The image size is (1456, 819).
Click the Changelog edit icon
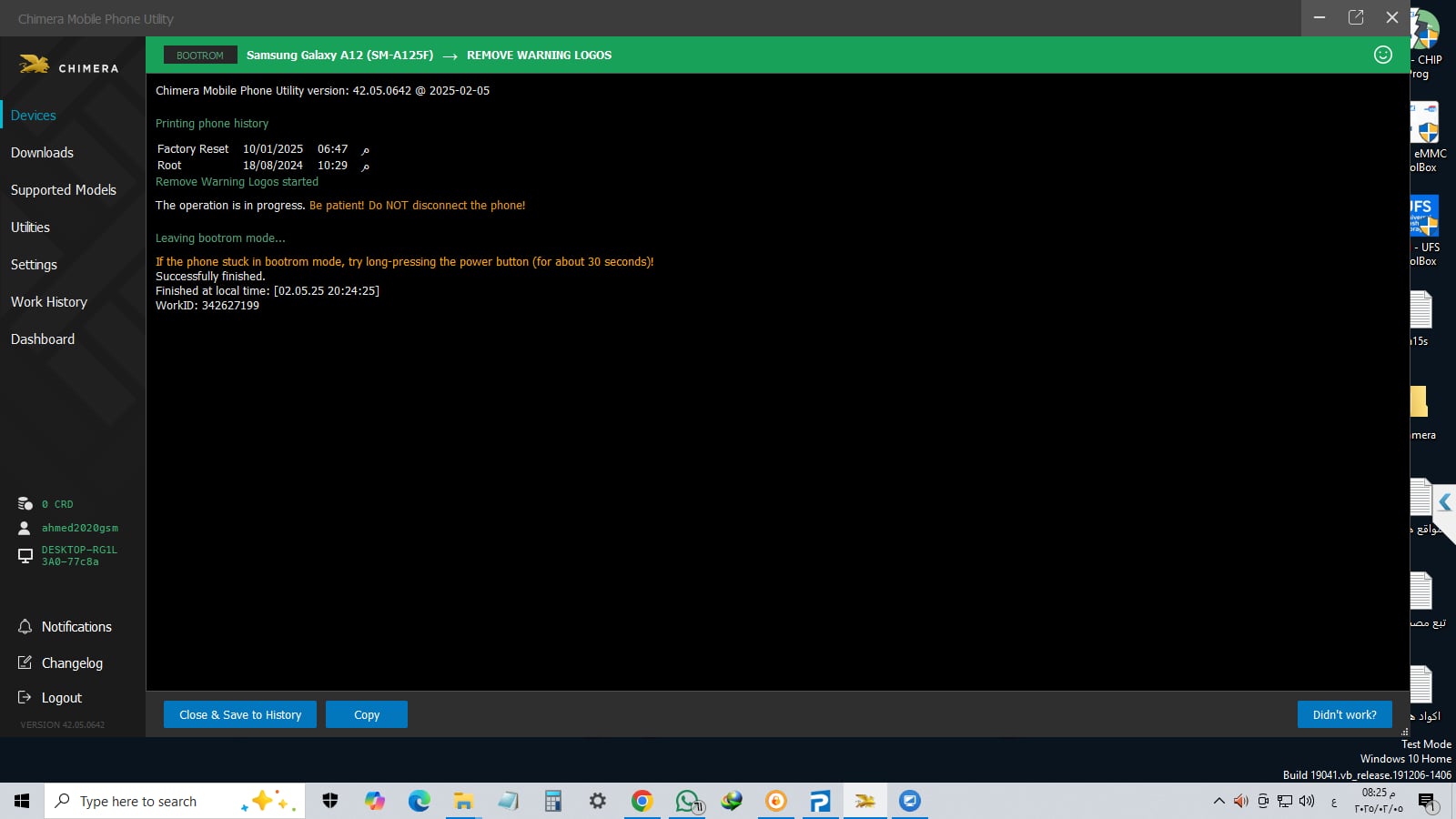(x=25, y=662)
